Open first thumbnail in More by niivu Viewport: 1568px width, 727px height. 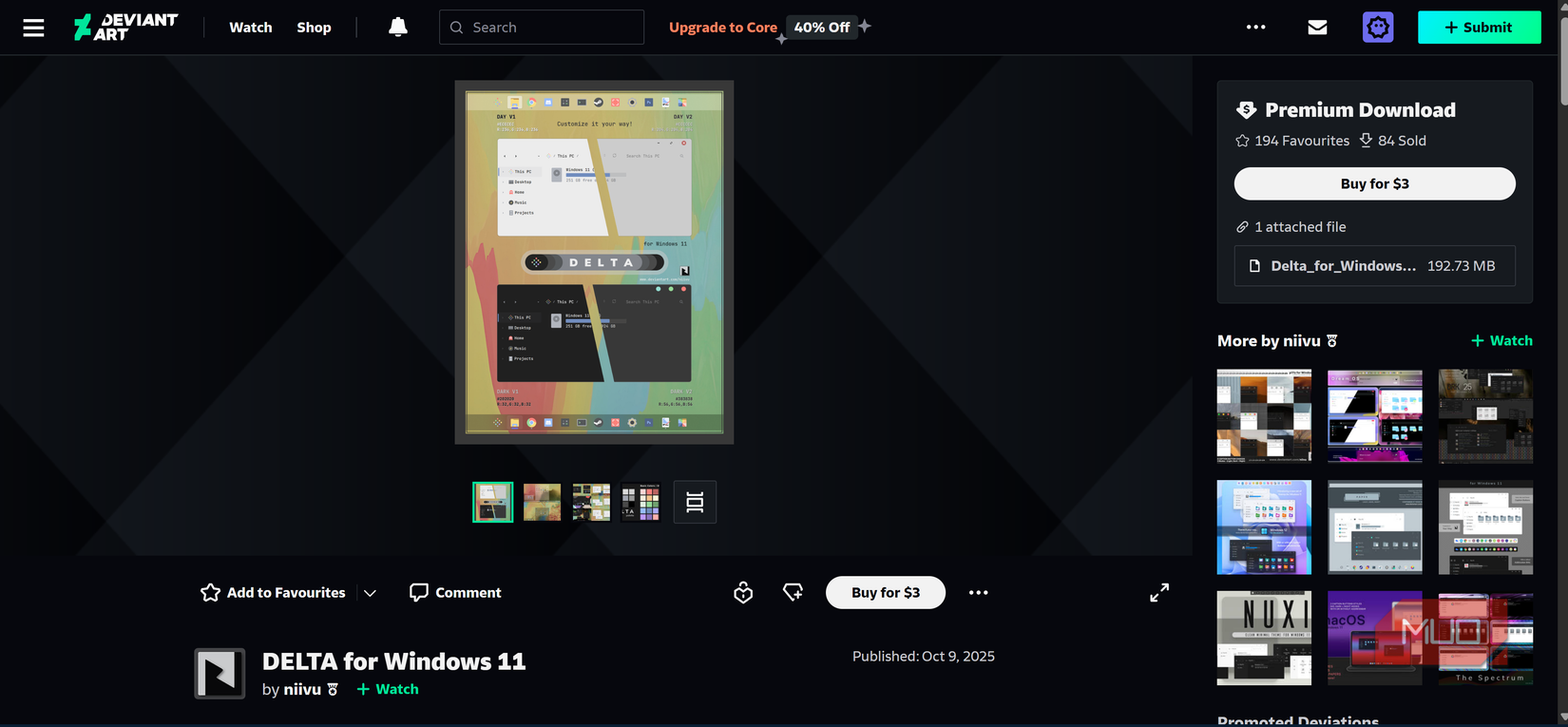point(1264,416)
